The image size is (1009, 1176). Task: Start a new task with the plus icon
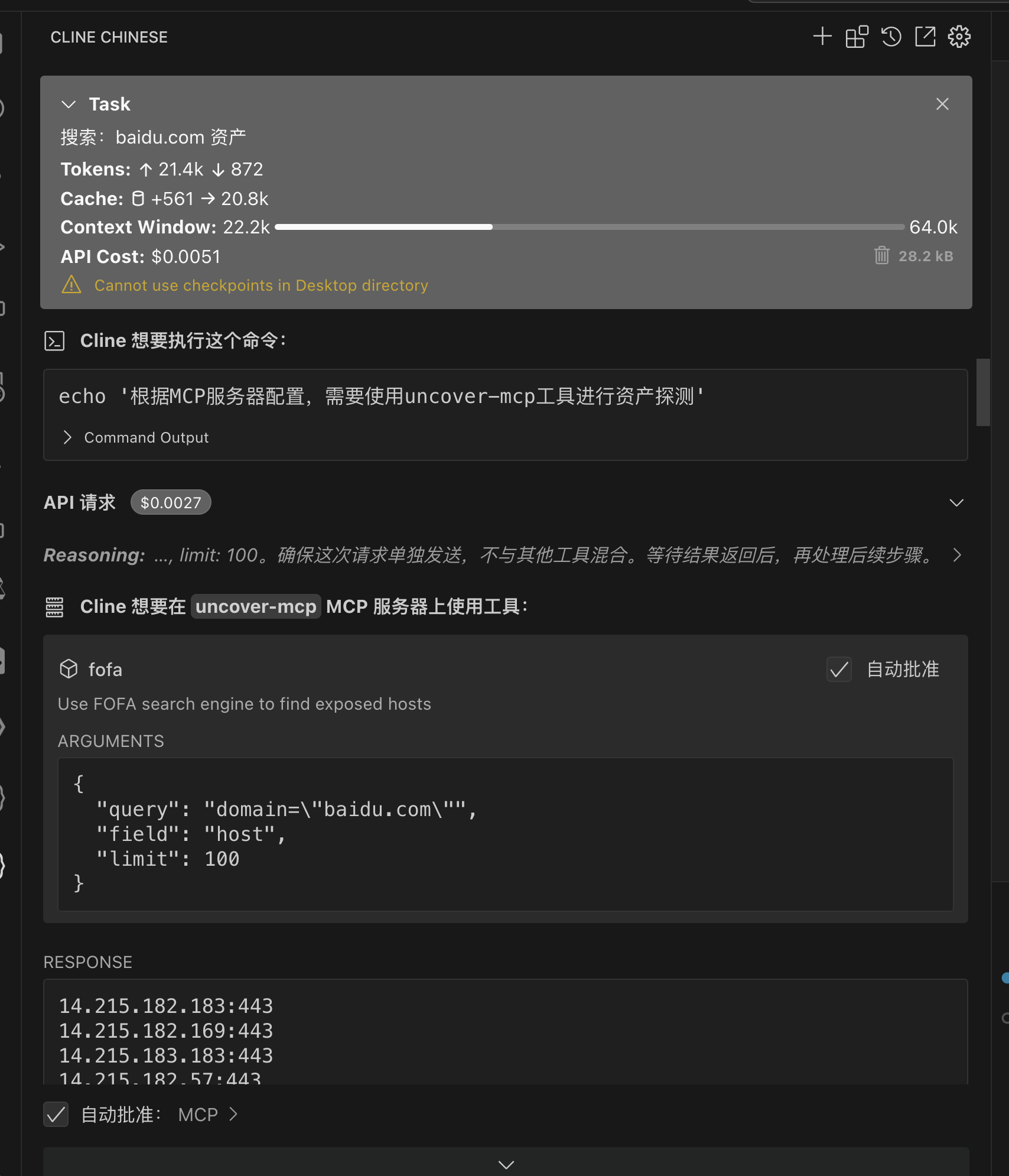pos(821,37)
